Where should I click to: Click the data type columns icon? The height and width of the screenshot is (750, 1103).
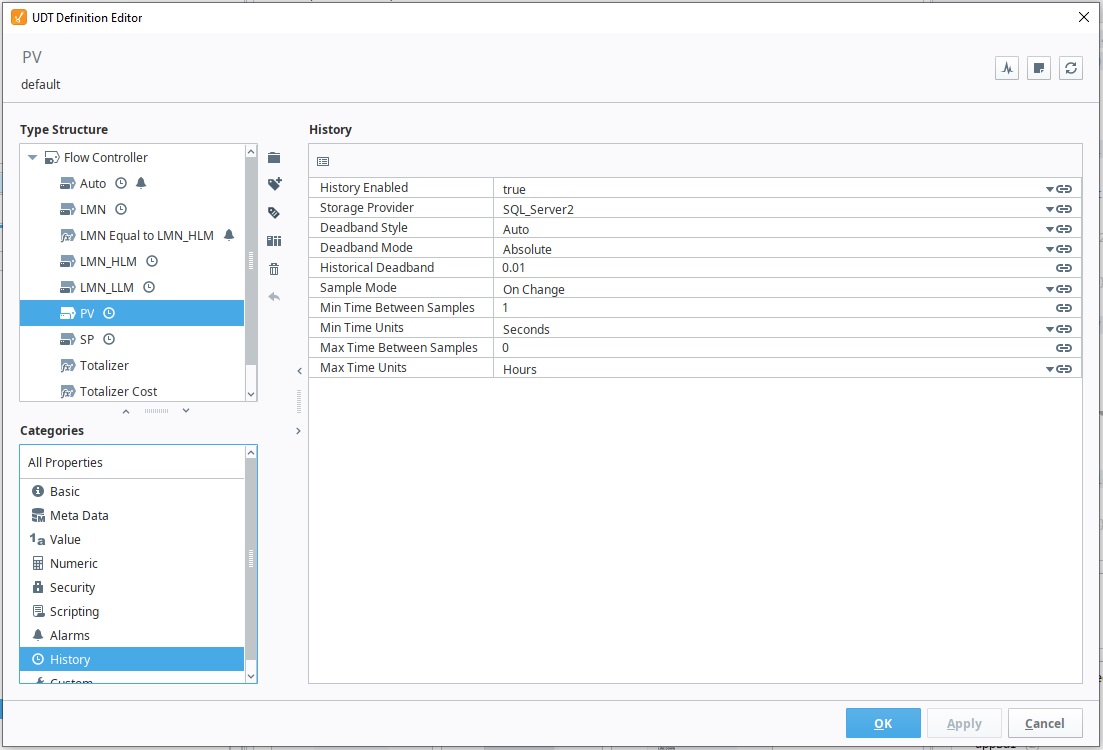(x=274, y=241)
